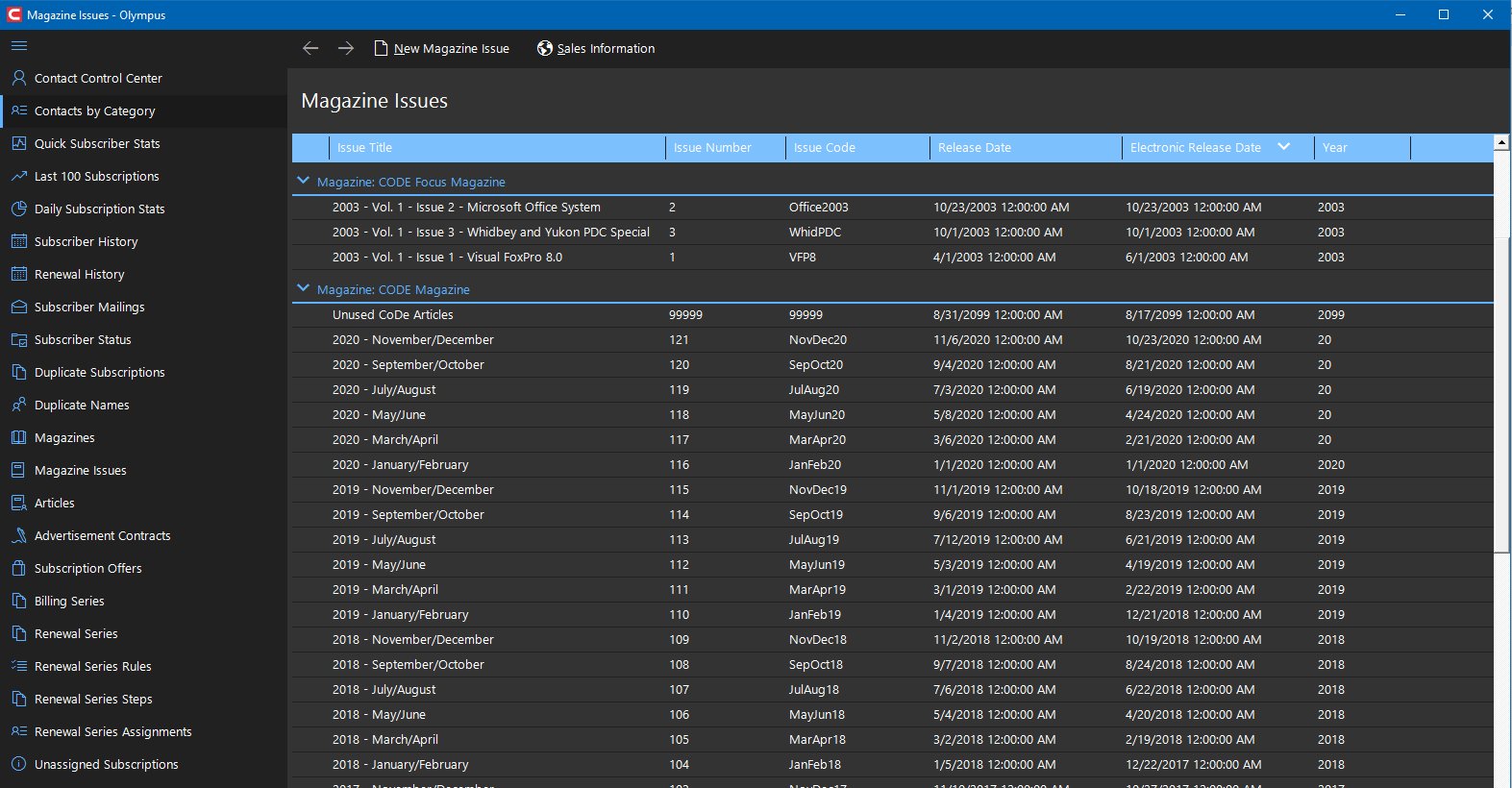This screenshot has height=788, width=1512.
Task: Sort by Issue Title column header
Action: point(497,147)
